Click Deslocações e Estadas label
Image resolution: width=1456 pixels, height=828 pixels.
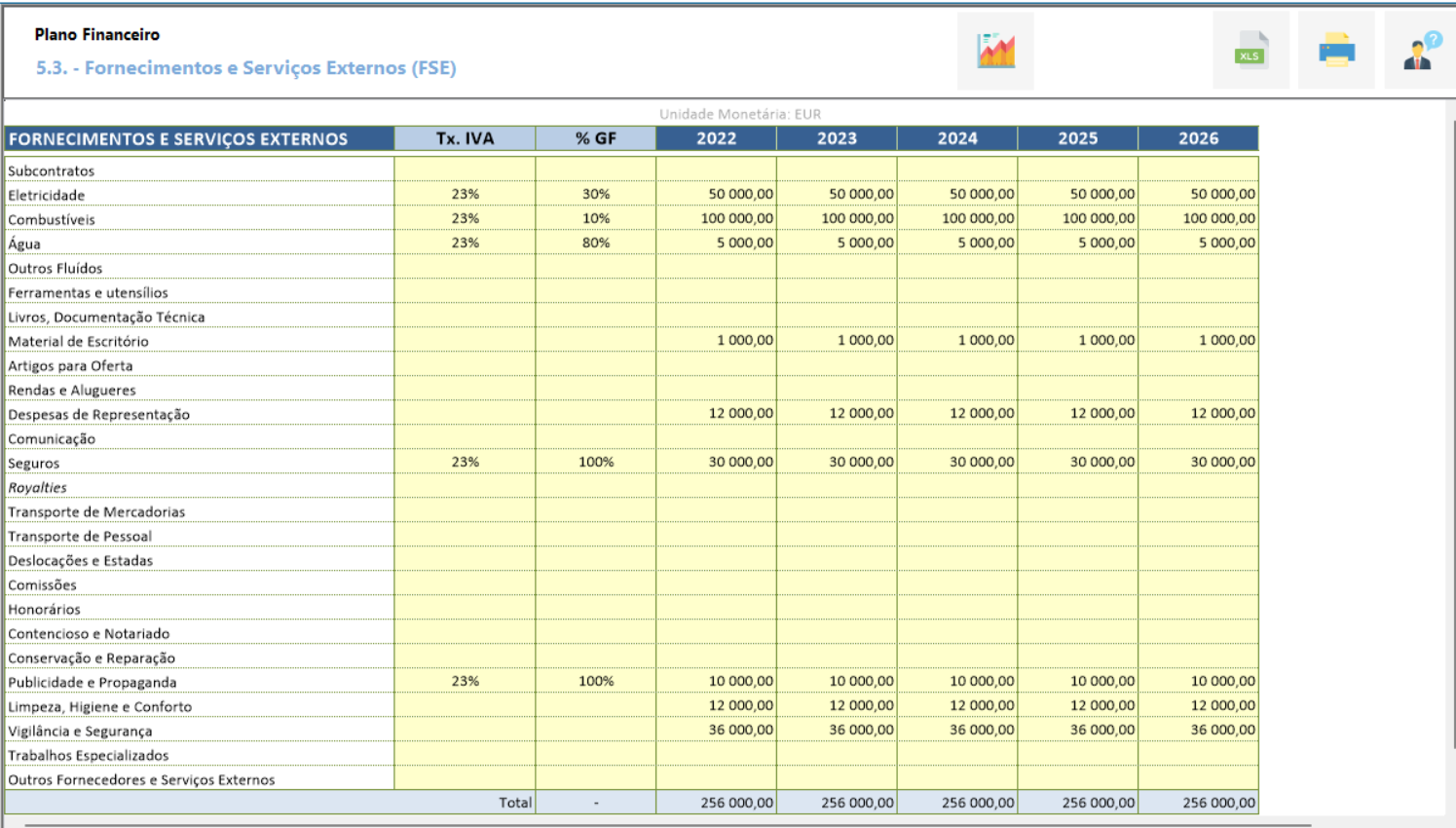tap(81, 560)
